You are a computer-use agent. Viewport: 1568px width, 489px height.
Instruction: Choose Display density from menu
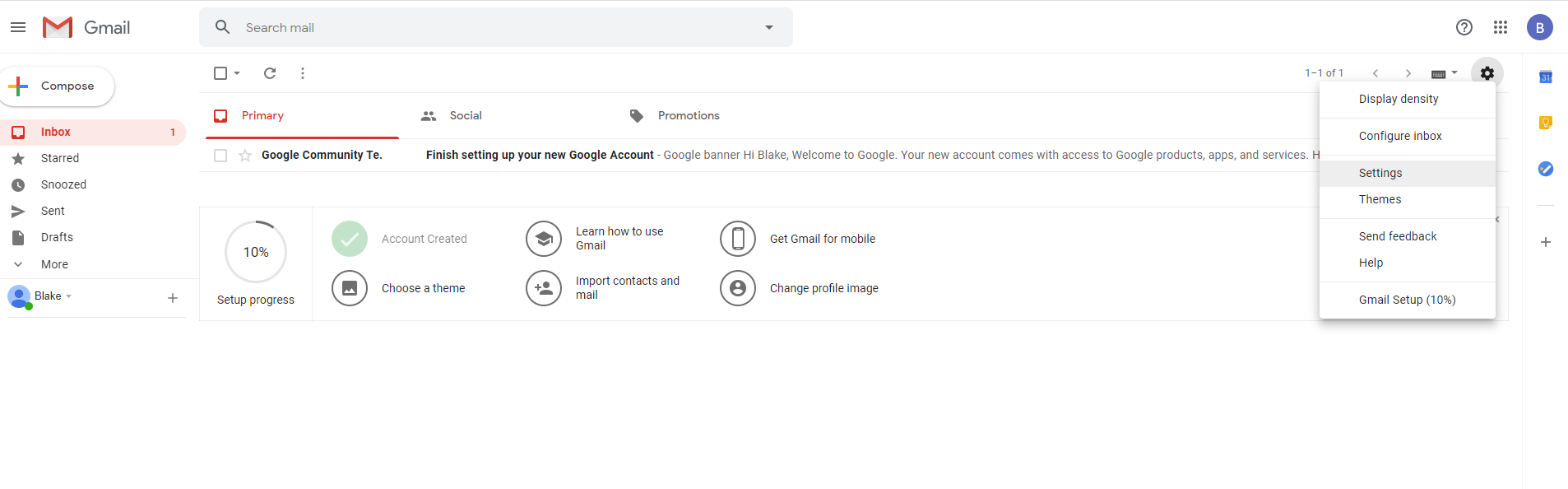[1408, 99]
